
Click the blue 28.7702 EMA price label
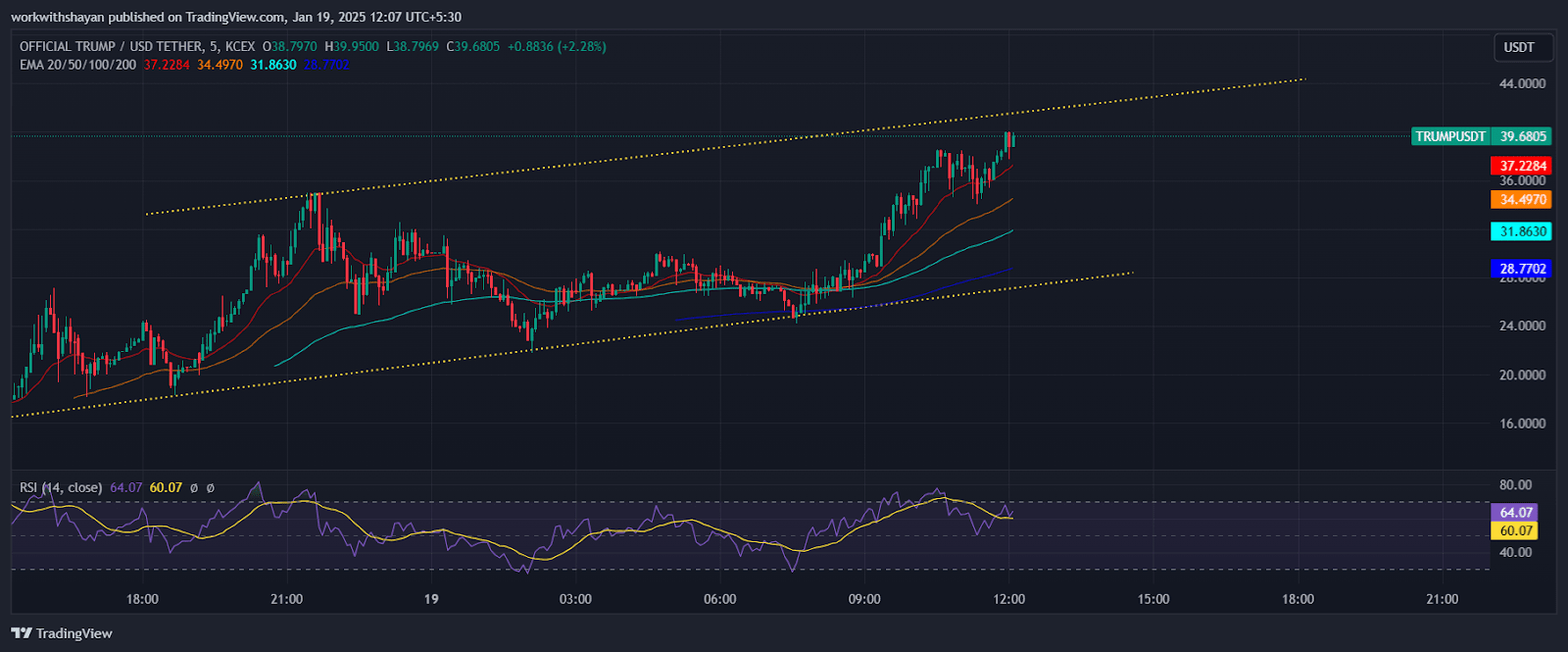[1522, 268]
